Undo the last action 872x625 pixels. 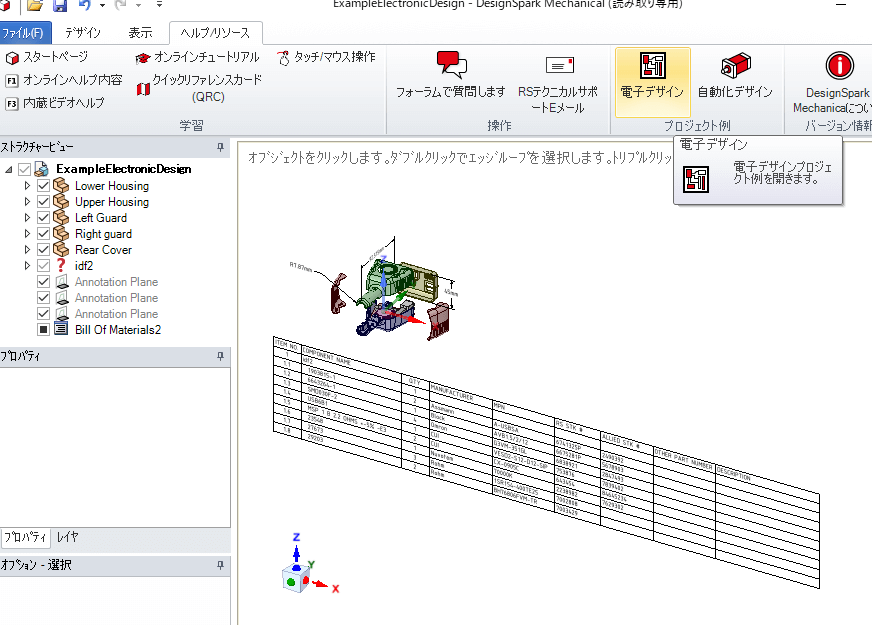(x=85, y=6)
